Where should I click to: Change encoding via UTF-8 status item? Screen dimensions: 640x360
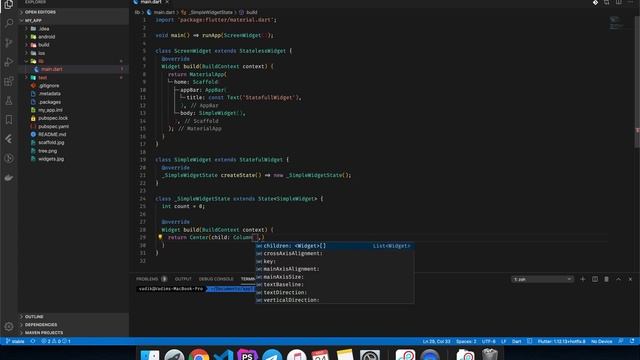tap(489, 341)
